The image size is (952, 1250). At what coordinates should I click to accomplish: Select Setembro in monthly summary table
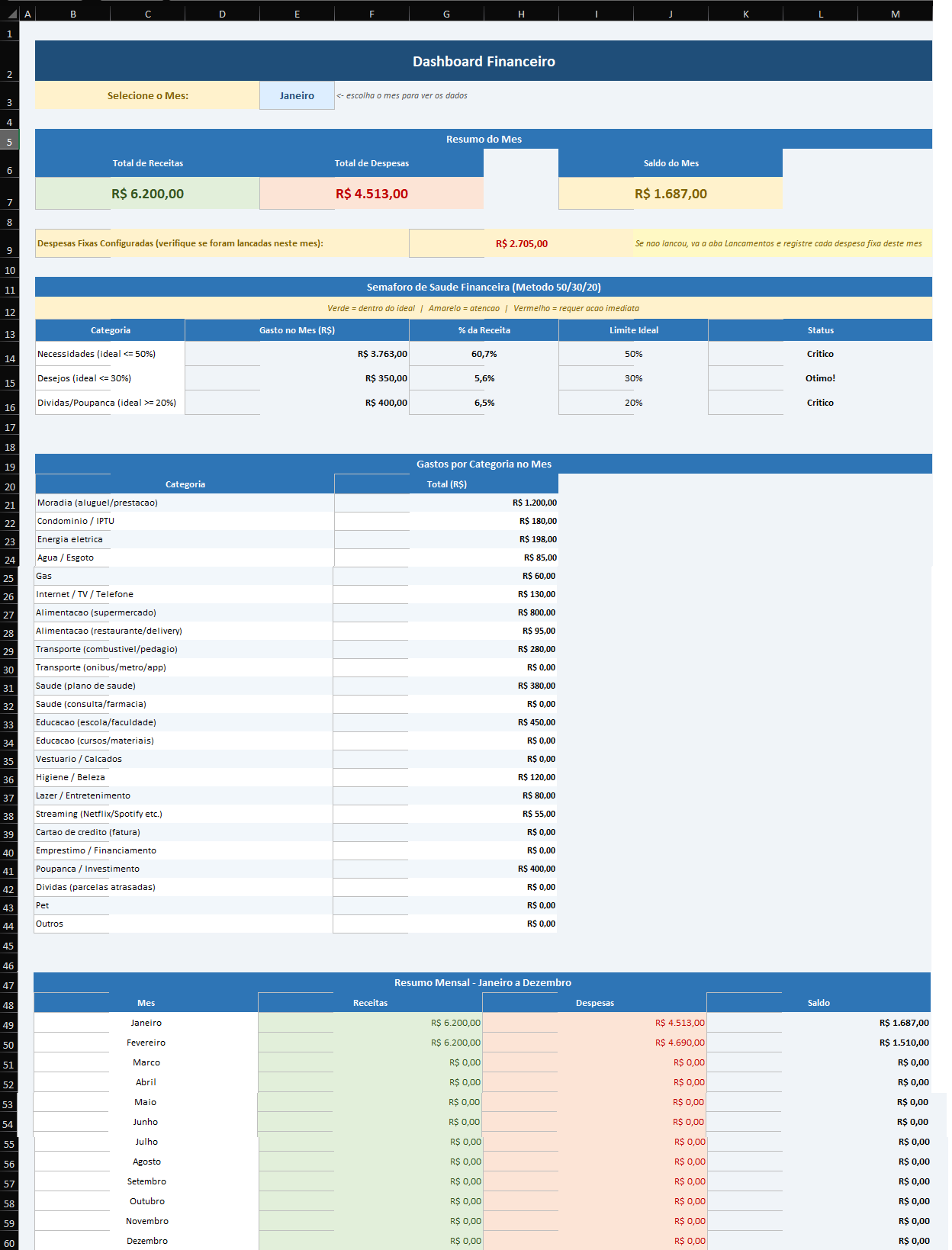click(x=146, y=1181)
